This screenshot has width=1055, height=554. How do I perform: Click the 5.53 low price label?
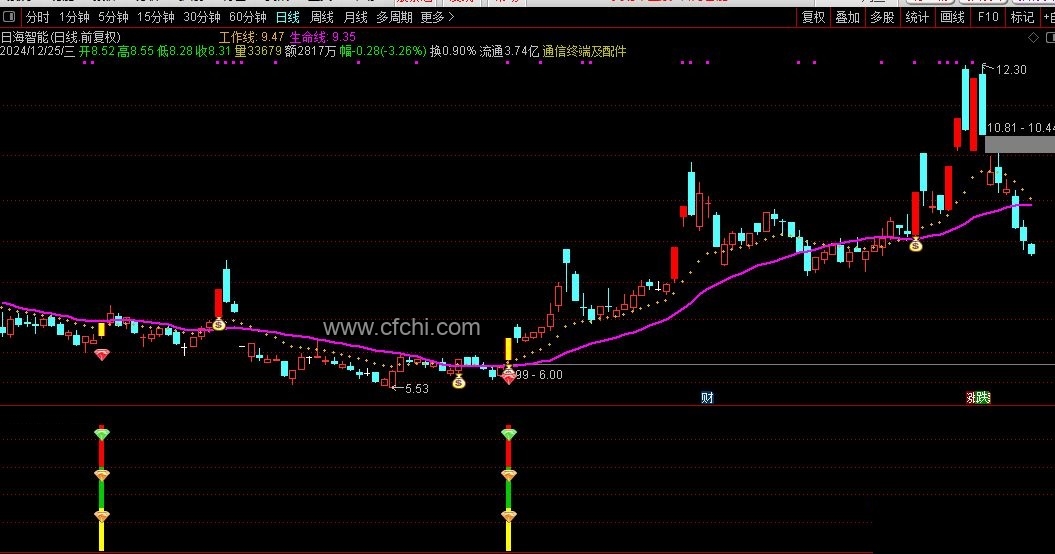coord(416,388)
